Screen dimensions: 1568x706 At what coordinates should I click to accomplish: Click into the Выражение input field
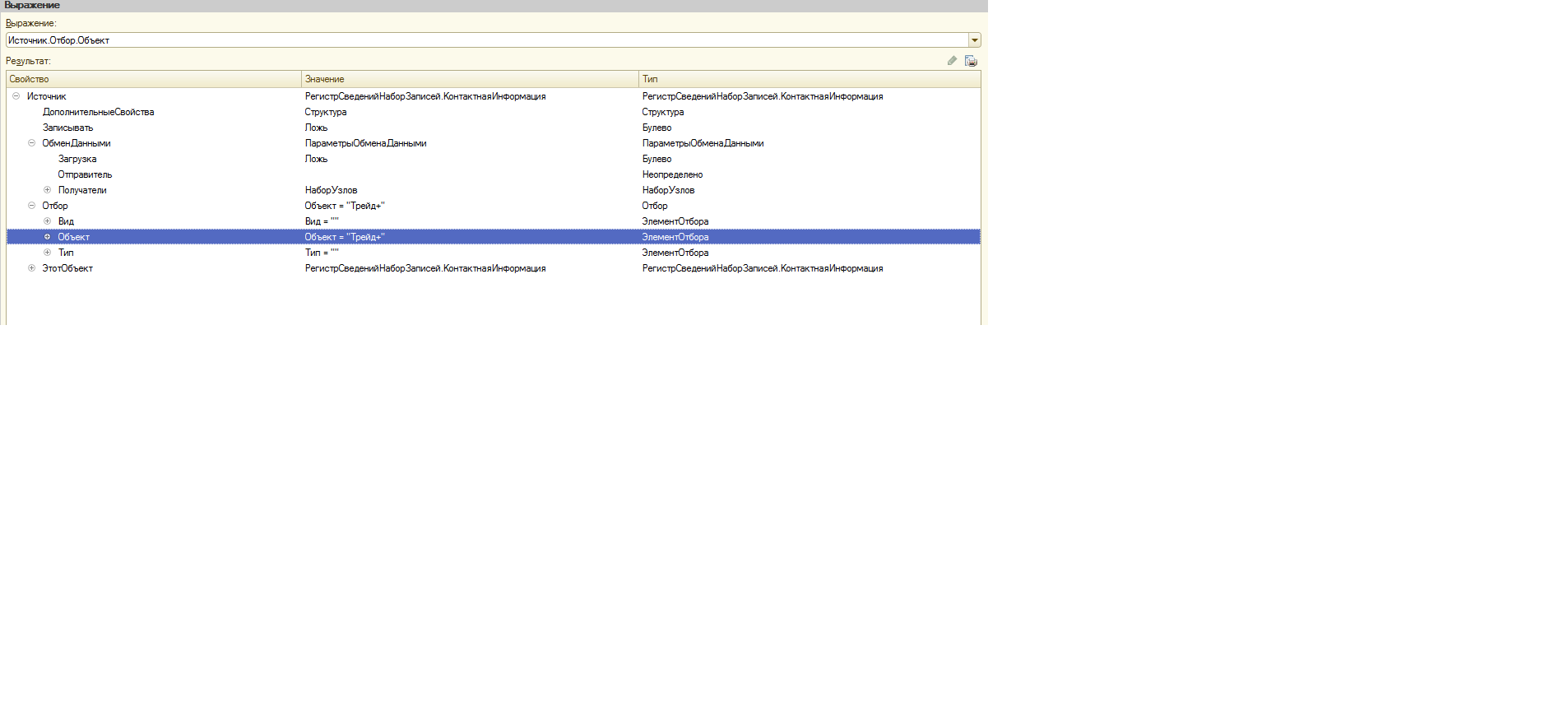coord(485,40)
